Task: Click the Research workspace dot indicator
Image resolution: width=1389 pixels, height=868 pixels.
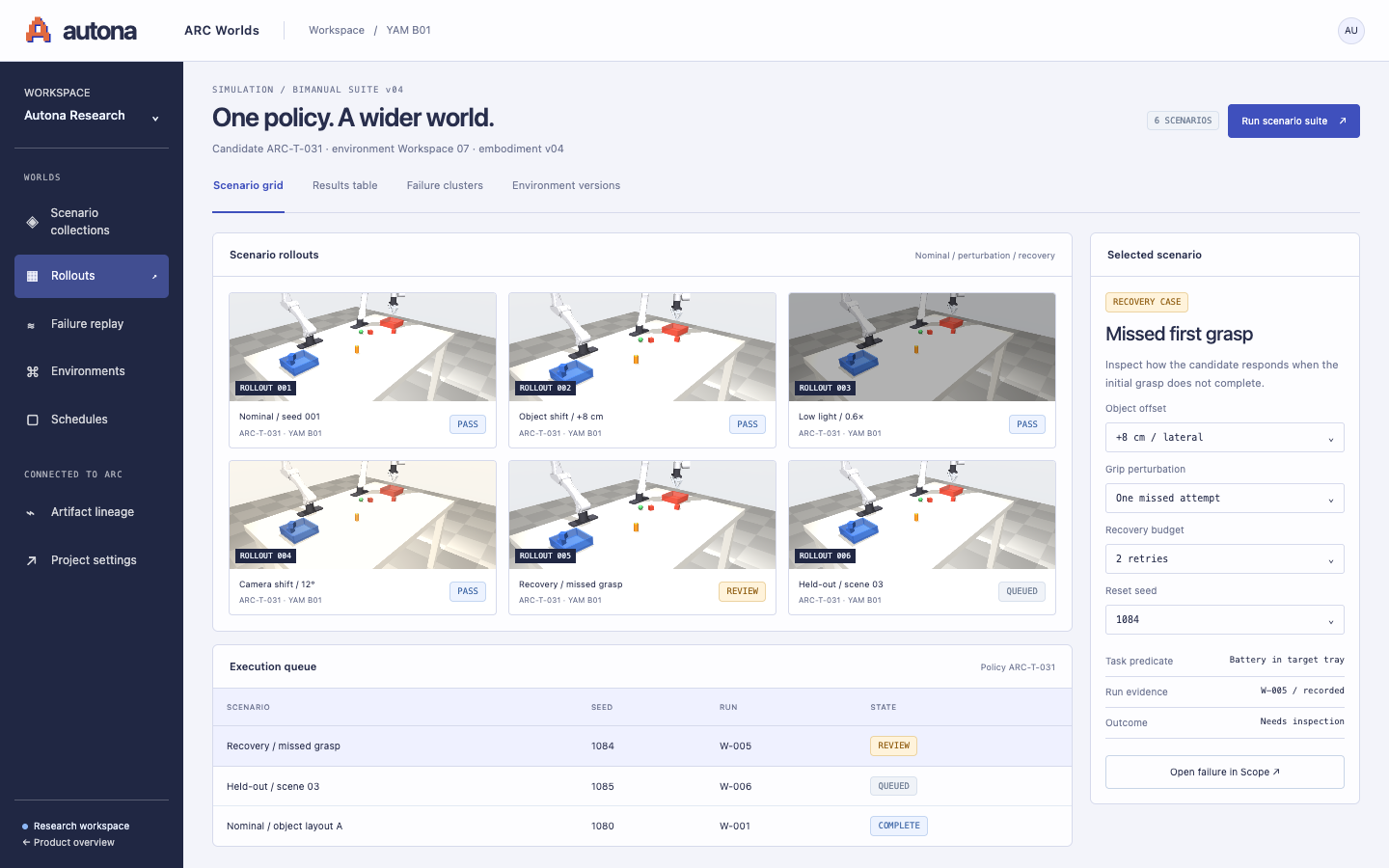Action: pos(25,827)
